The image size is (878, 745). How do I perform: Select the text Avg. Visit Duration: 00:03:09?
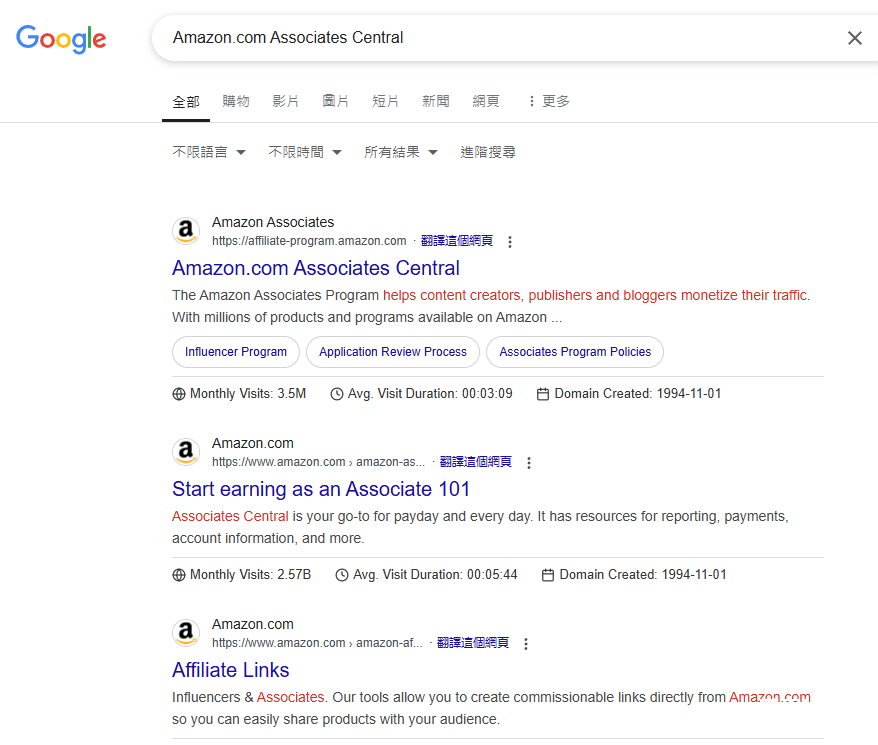[430, 394]
